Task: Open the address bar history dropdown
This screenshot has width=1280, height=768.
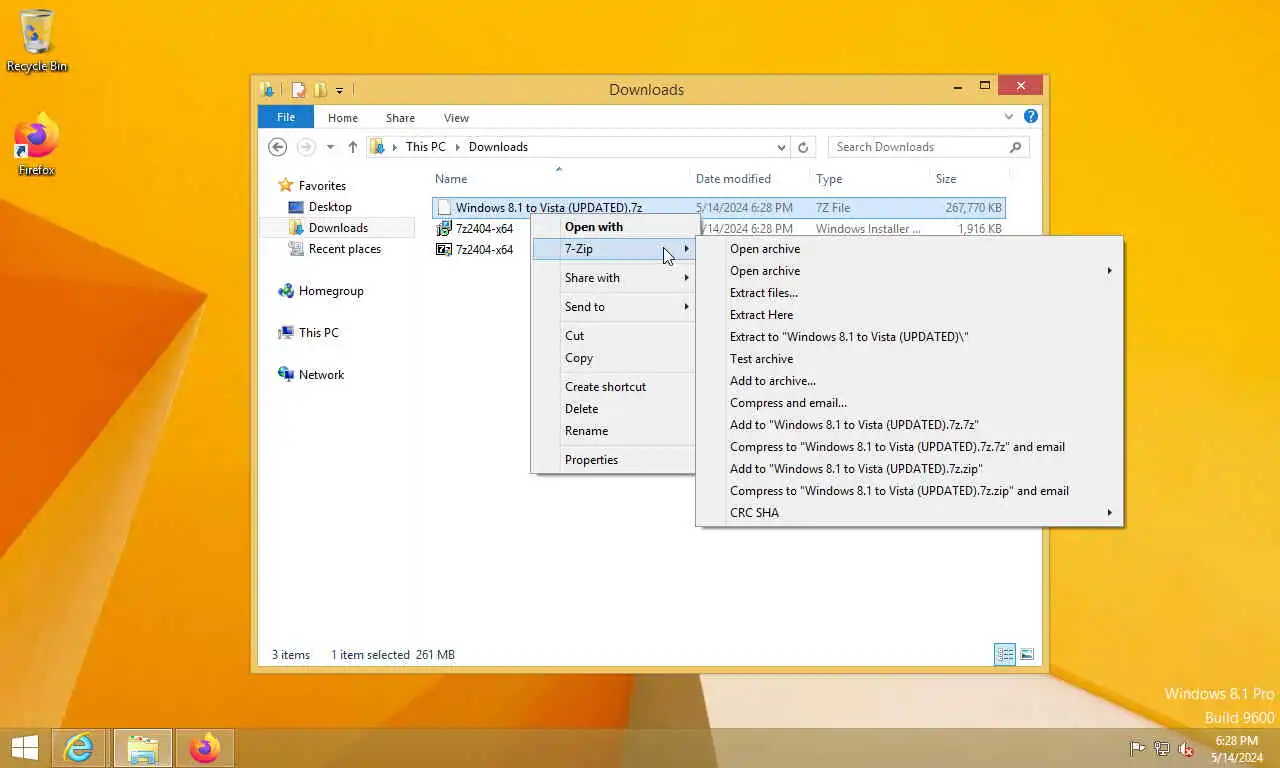Action: click(x=781, y=147)
